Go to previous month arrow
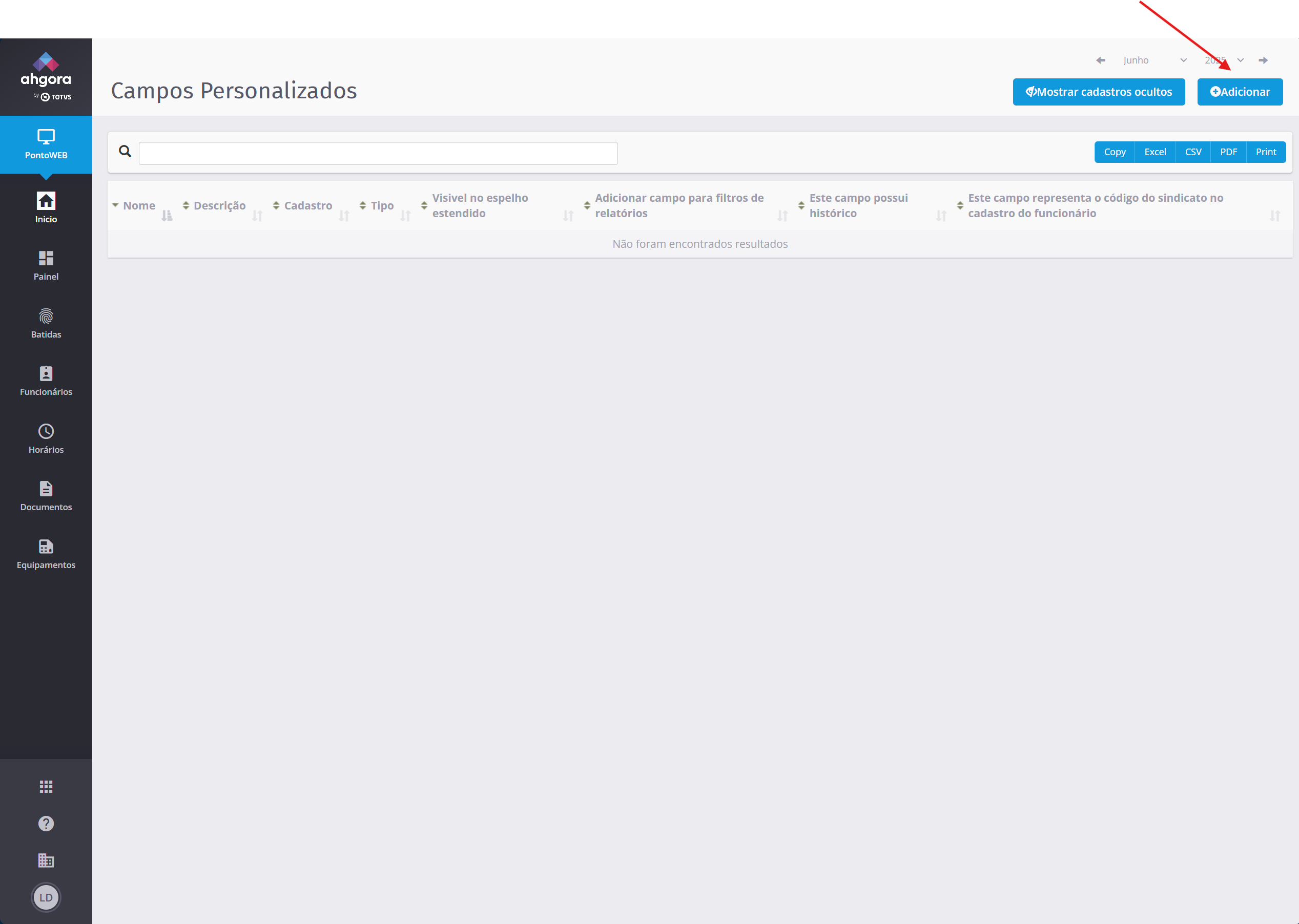The width and height of the screenshot is (1299, 924). click(1100, 60)
